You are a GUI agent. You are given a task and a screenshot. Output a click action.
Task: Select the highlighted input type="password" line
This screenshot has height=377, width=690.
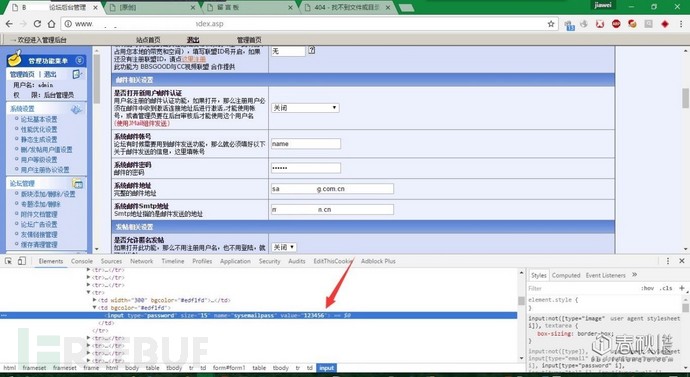click(x=259, y=315)
